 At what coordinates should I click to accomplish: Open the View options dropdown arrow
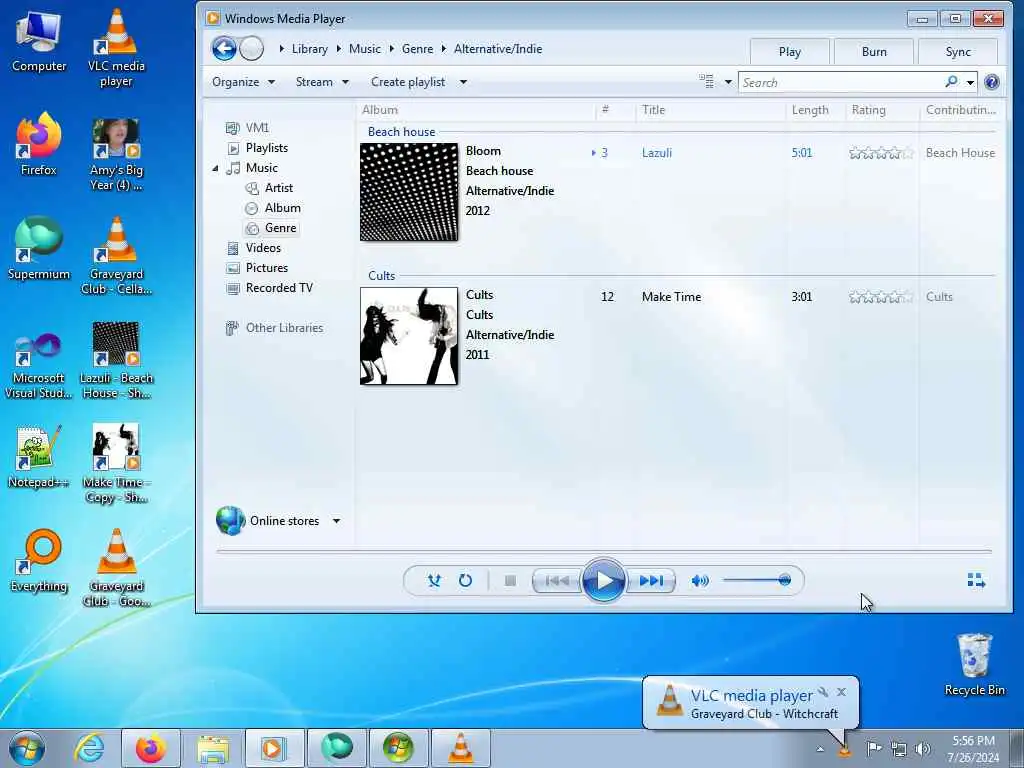click(x=728, y=82)
